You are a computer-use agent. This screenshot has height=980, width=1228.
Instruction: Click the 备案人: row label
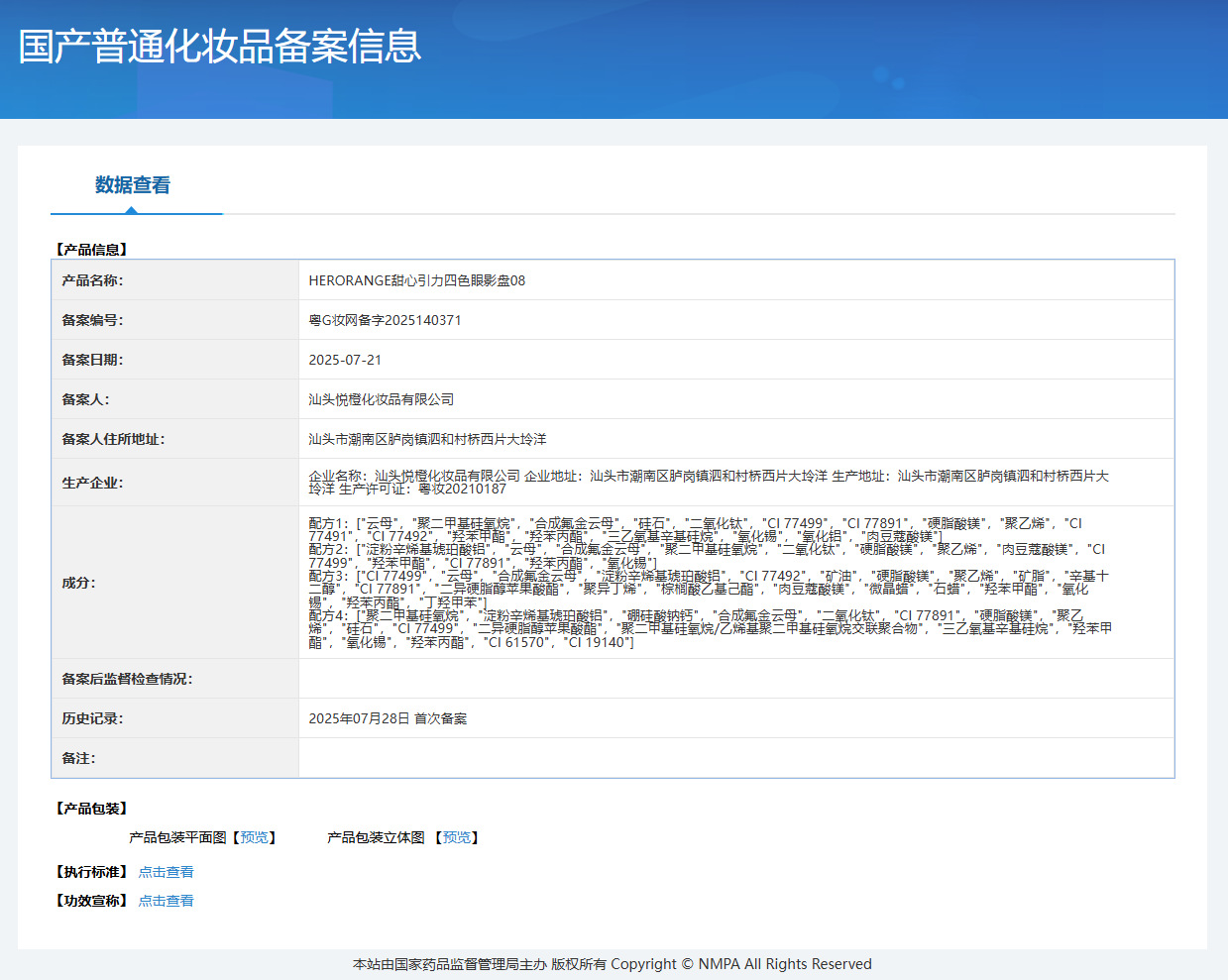85,399
